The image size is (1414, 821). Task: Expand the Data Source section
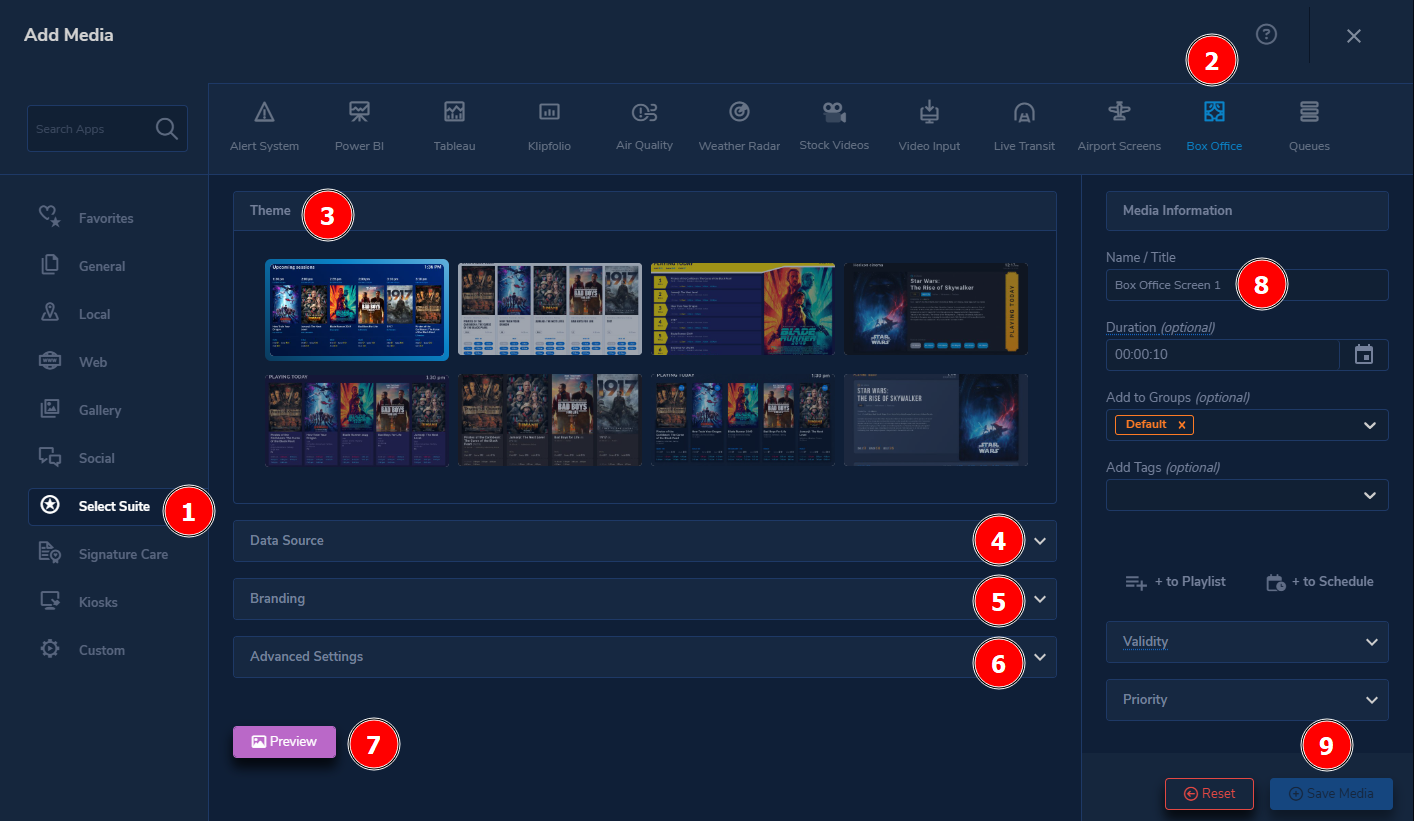pyautogui.click(x=645, y=541)
